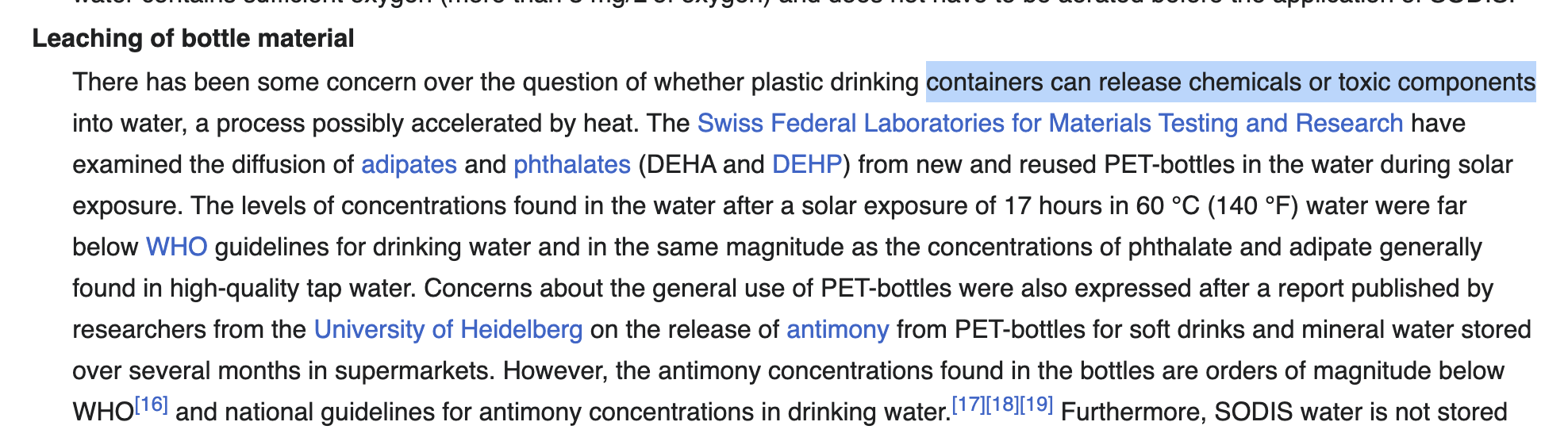Open citation reference 19
This screenshot has height=441, width=1568.
pos(1036,405)
